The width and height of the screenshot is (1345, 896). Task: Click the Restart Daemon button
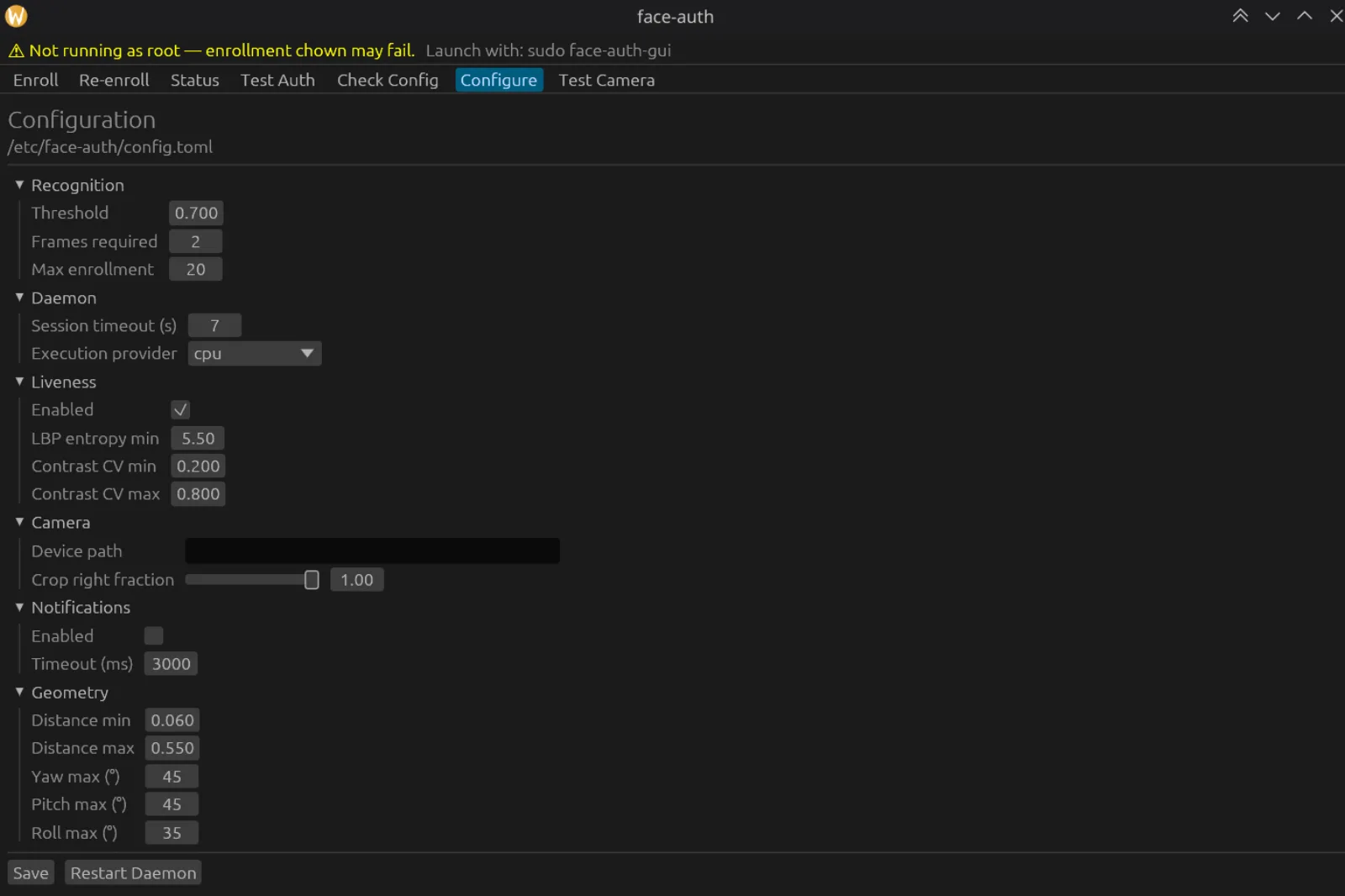133,872
